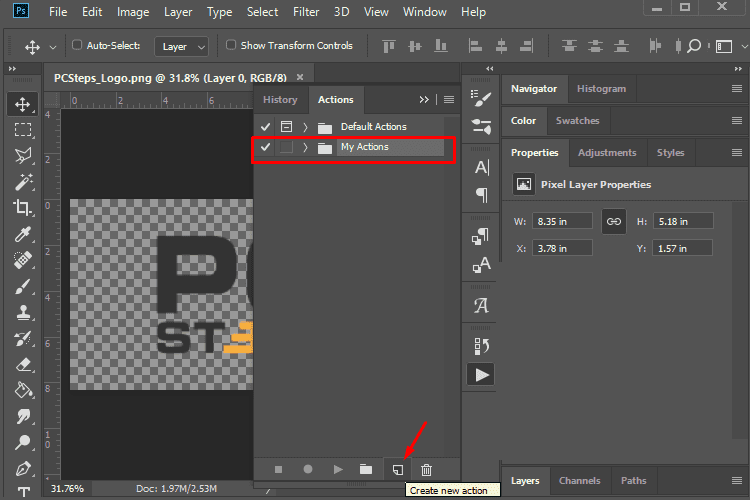Viewport: 750px width, 500px height.
Task: Select the Paint Bucket tool
Action: click(x=22, y=390)
